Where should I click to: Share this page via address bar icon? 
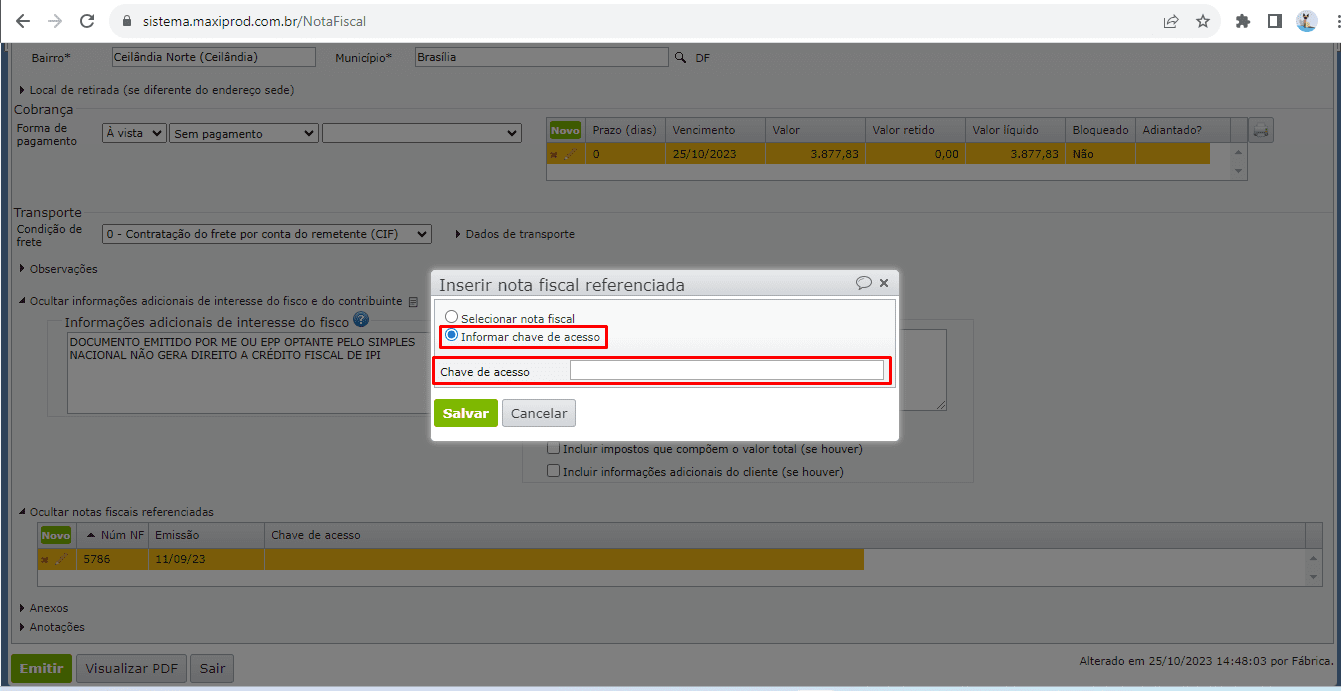1171,21
